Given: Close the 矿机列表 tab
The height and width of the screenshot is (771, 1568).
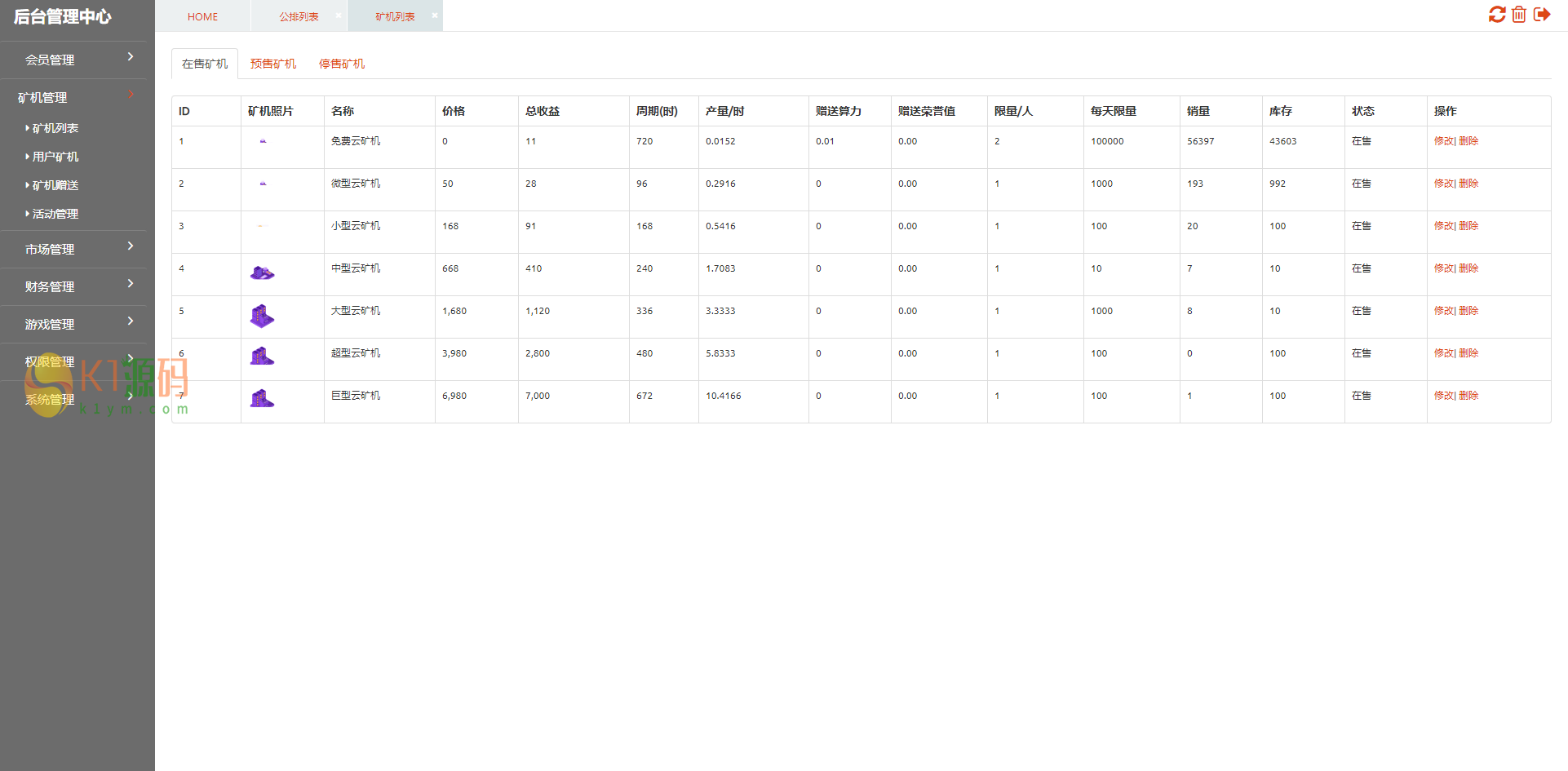Looking at the screenshot, I should (x=435, y=15).
